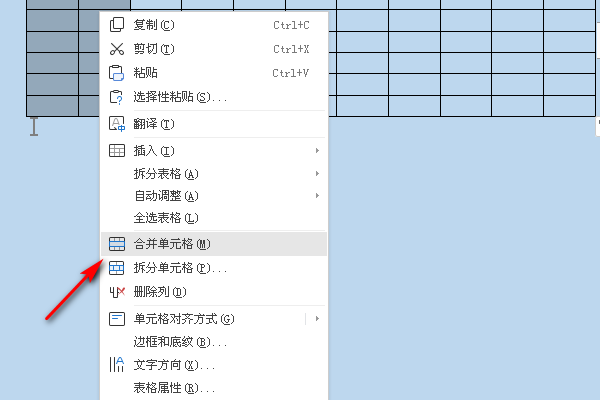Viewport: 600px width, 400px height.
Task: Choose Select Entire Table (全选表格)
Action: coord(166,218)
